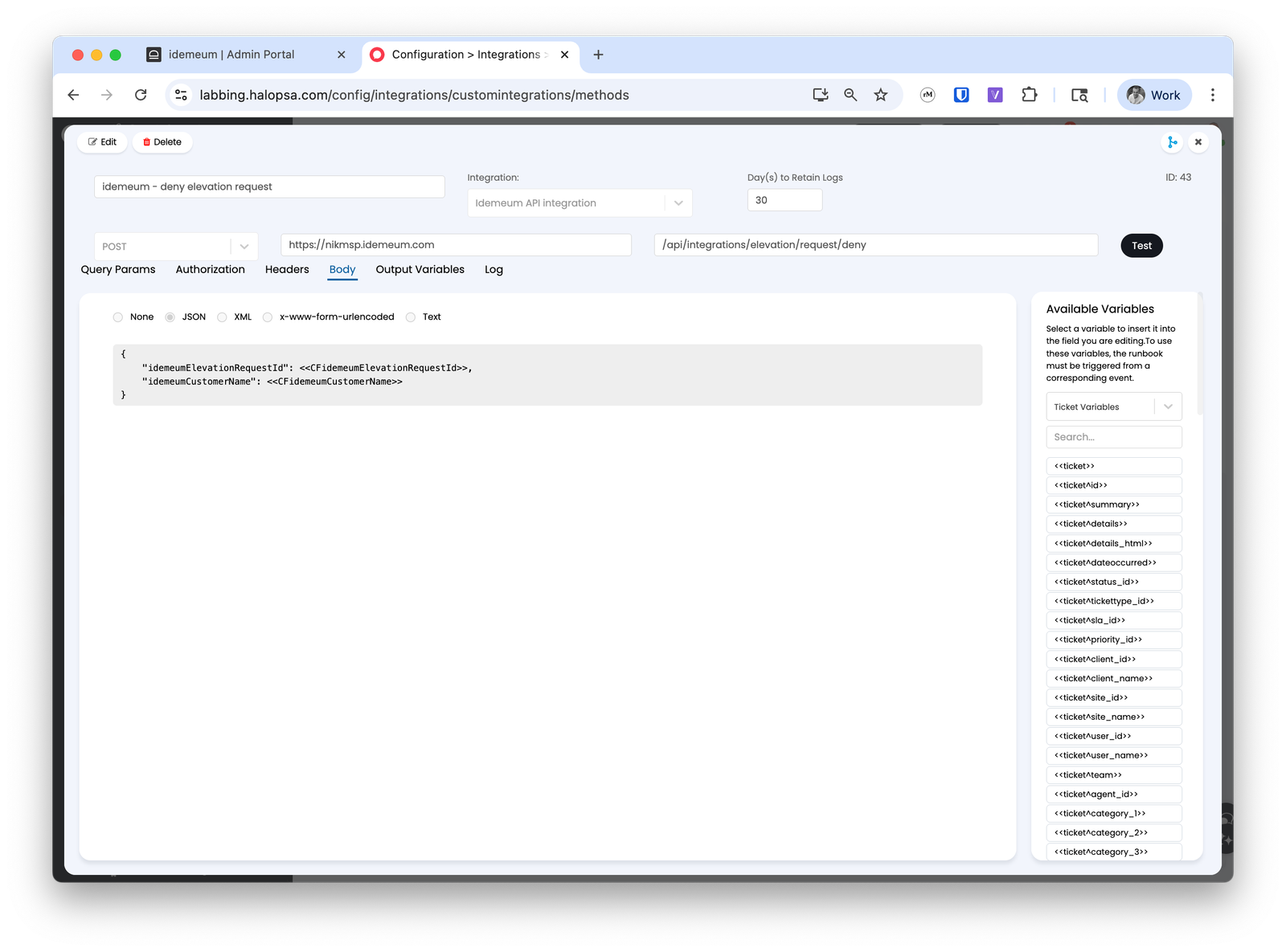This screenshot has width=1286, height=952.
Task: Close the idemeum Admin Portal tab
Action: click(342, 55)
